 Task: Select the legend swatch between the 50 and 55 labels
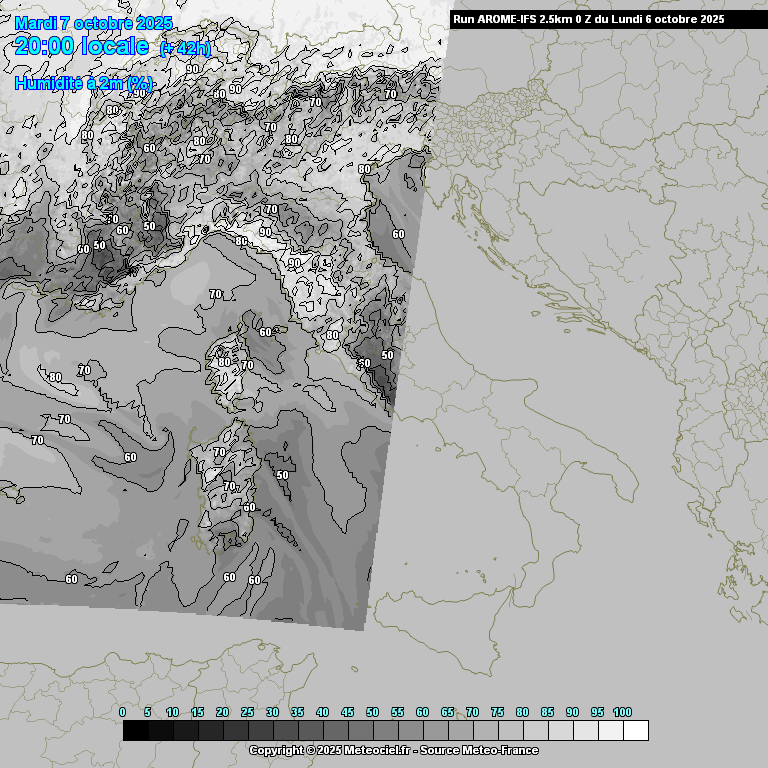tap(385, 731)
